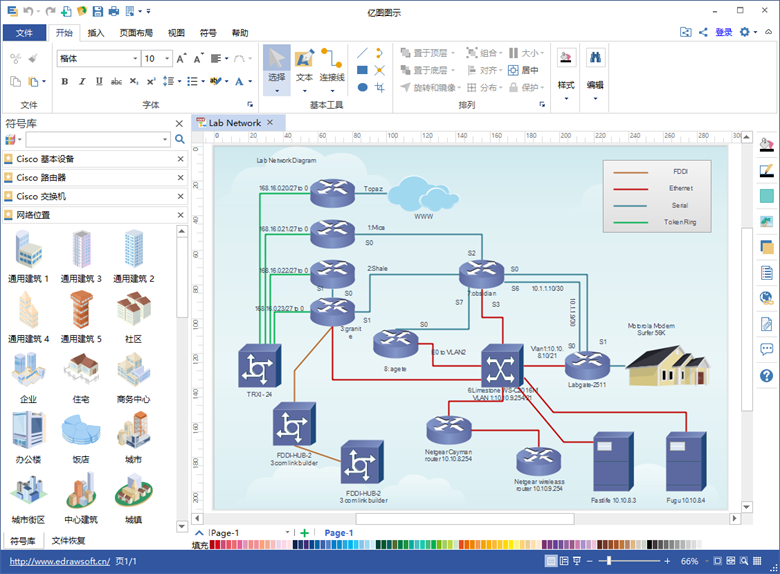Open the Style gallery button
The image size is (780, 574).
tap(566, 74)
